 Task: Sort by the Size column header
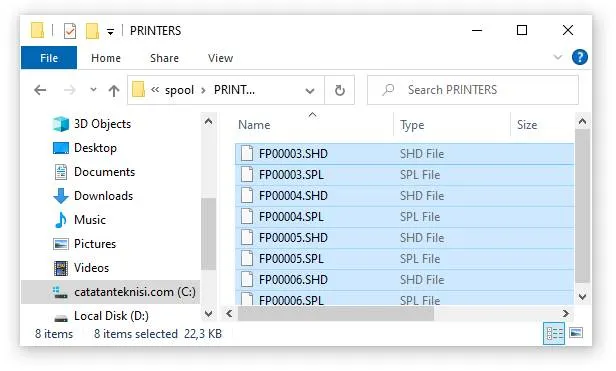pyautogui.click(x=527, y=125)
